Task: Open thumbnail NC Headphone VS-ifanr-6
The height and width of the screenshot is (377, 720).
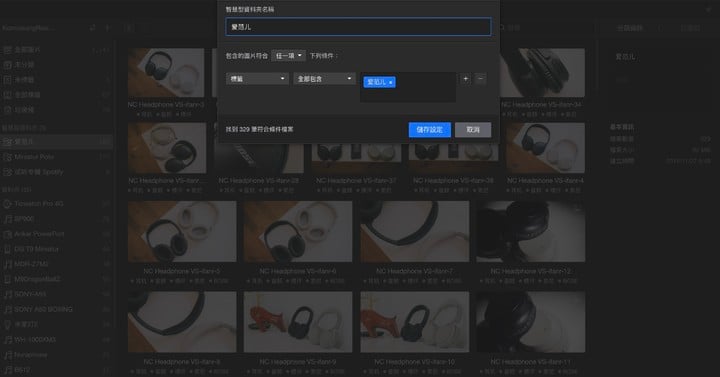Action: [298, 231]
